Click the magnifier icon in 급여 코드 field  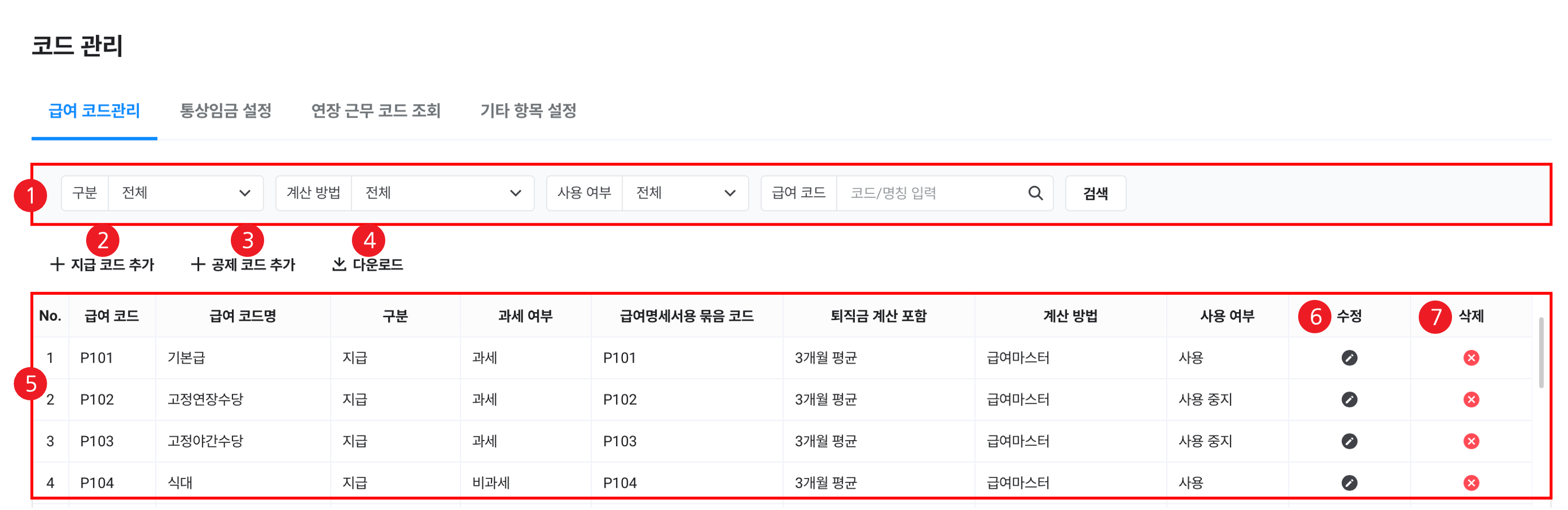1035,193
